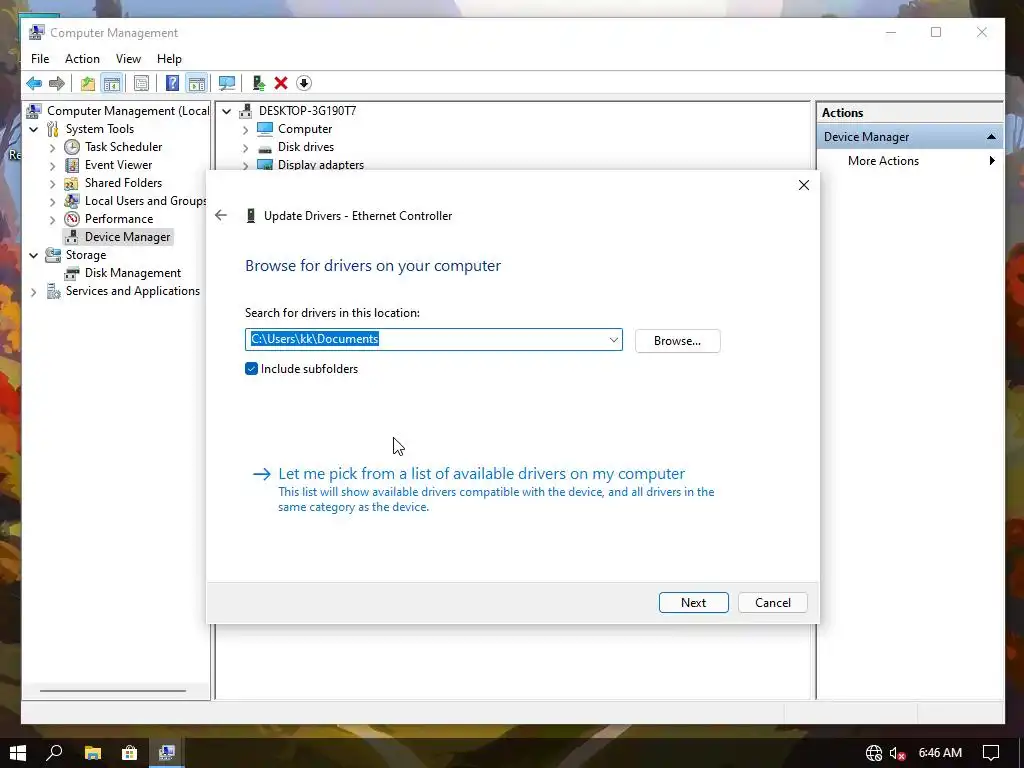Click the blue Help question mark icon
The image size is (1024, 768).
[x=172, y=84]
